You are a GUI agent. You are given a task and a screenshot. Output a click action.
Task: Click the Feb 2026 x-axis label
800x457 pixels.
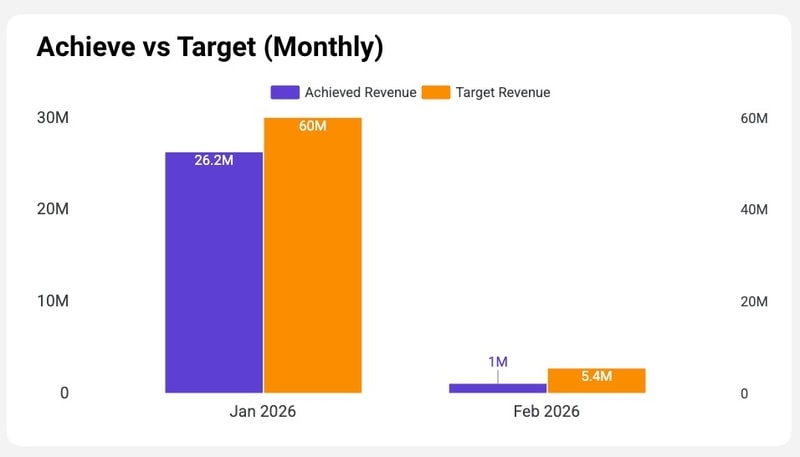547,411
